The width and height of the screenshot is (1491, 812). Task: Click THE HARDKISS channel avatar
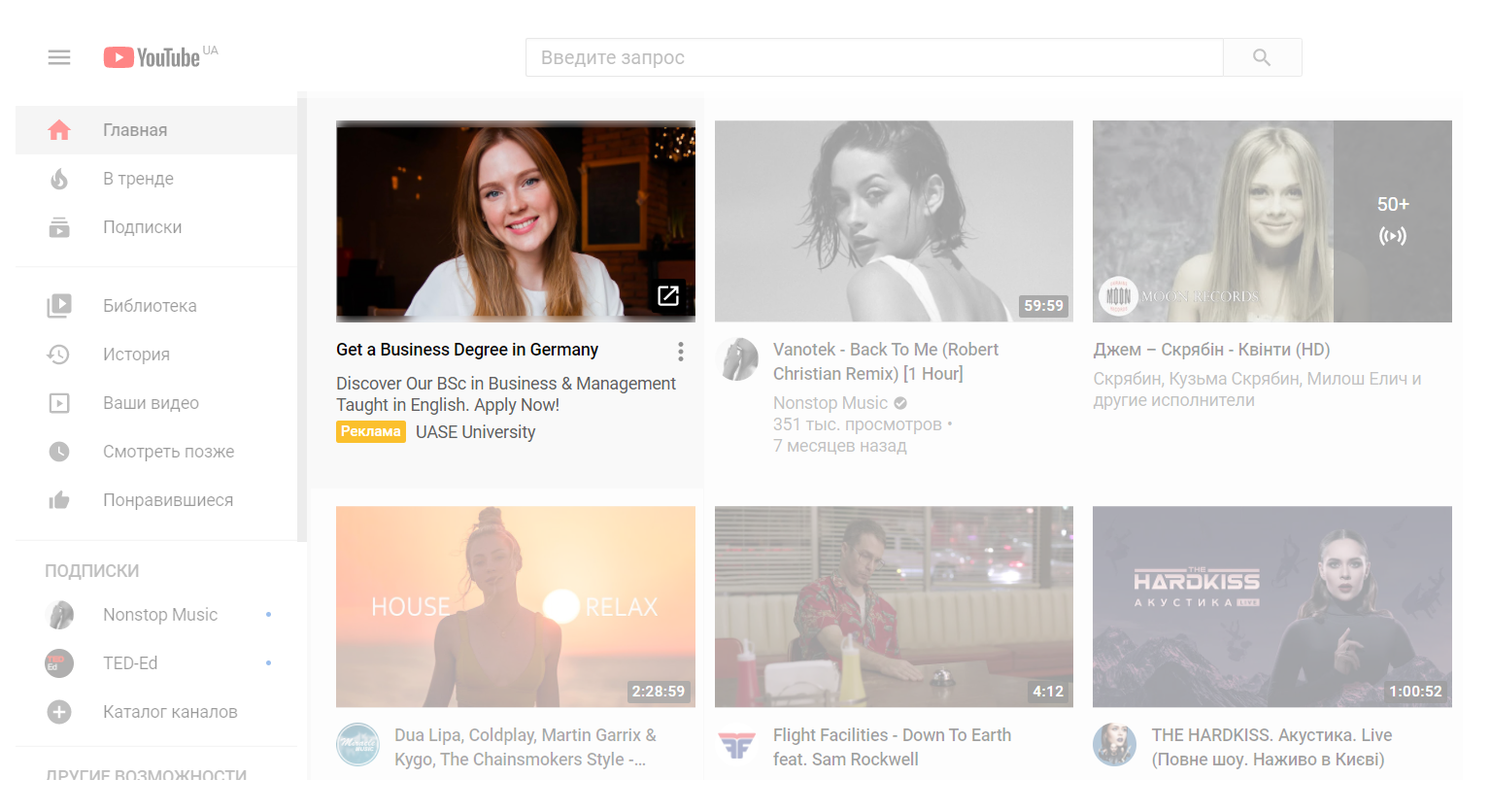[x=1114, y=745]
